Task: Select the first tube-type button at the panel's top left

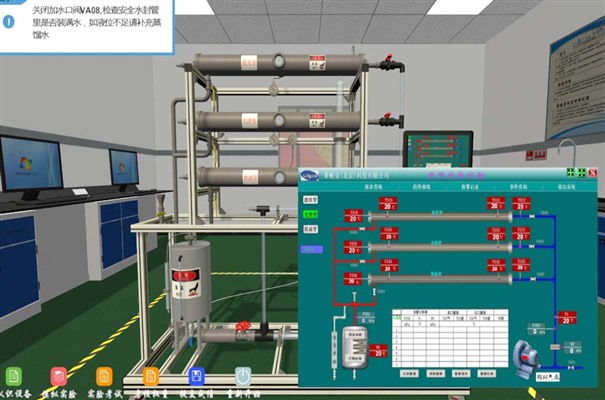Action: [x=311, y=200]
